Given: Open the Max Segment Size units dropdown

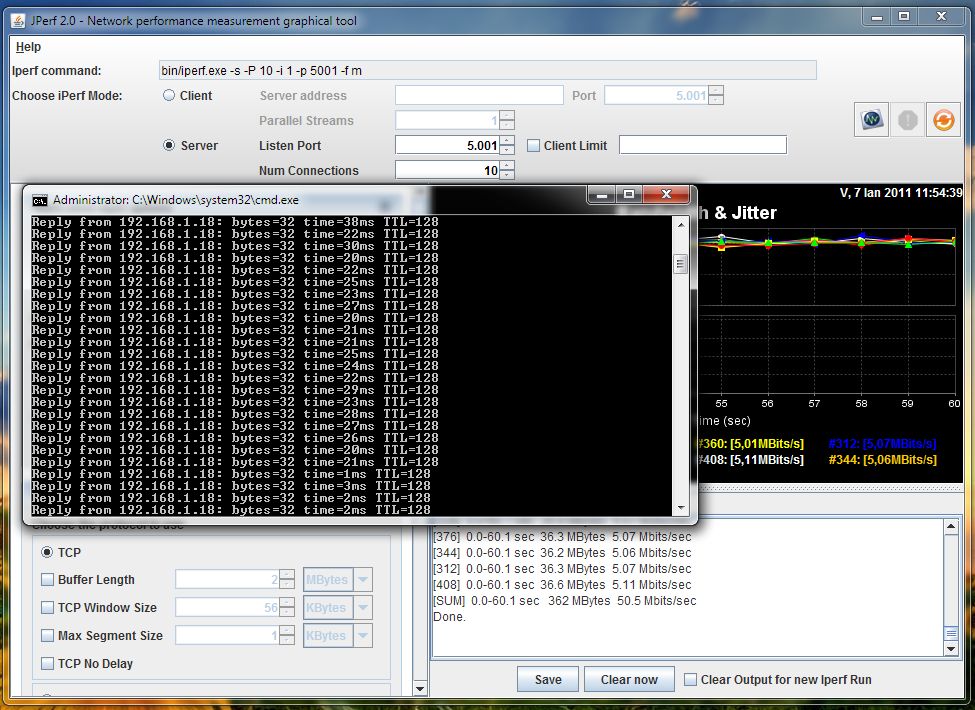Looking at the screenshot, I should pyautogui.click(x=362, y=636).
